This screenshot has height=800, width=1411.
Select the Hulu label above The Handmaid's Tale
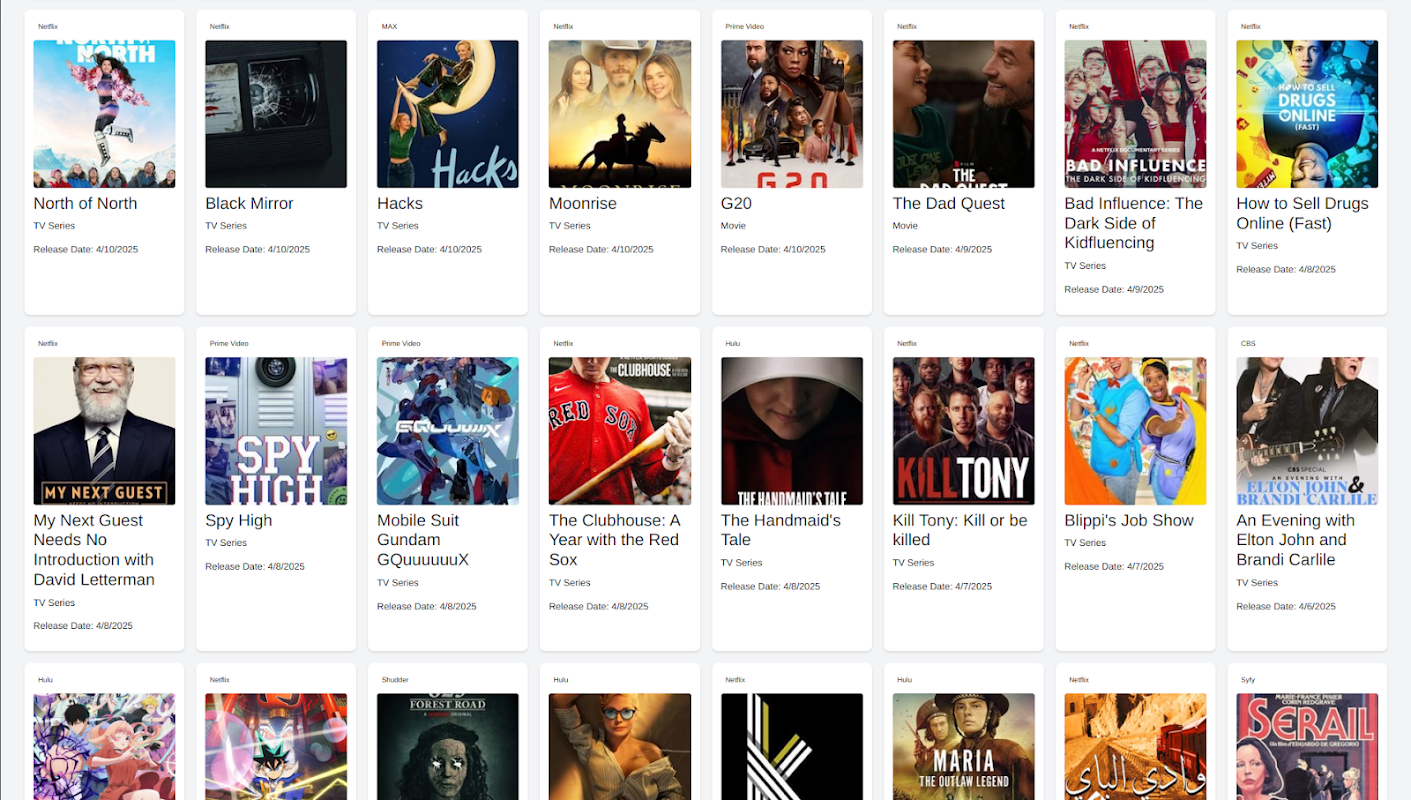pos(733,344)
